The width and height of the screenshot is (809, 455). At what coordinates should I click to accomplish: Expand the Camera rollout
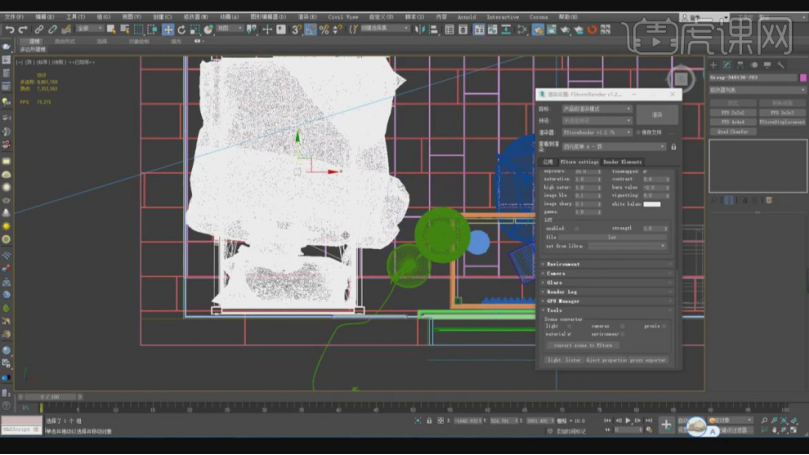coord(608,273)
